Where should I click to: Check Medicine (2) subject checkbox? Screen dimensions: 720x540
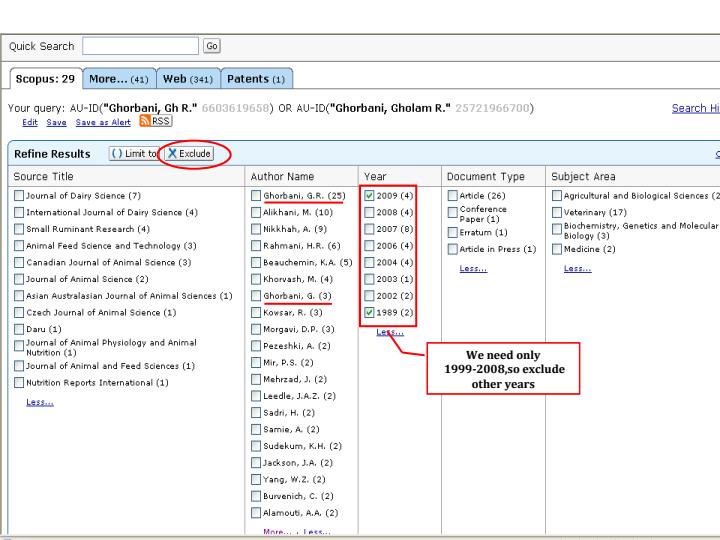(557, 249)
